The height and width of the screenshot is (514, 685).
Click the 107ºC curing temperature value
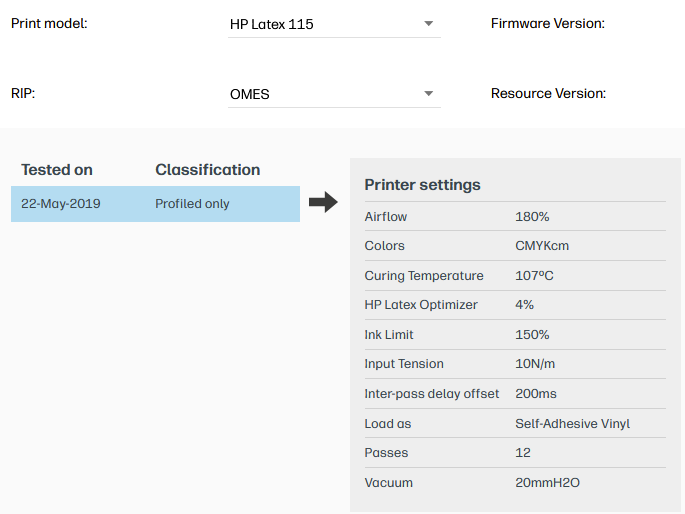point(534,276)
